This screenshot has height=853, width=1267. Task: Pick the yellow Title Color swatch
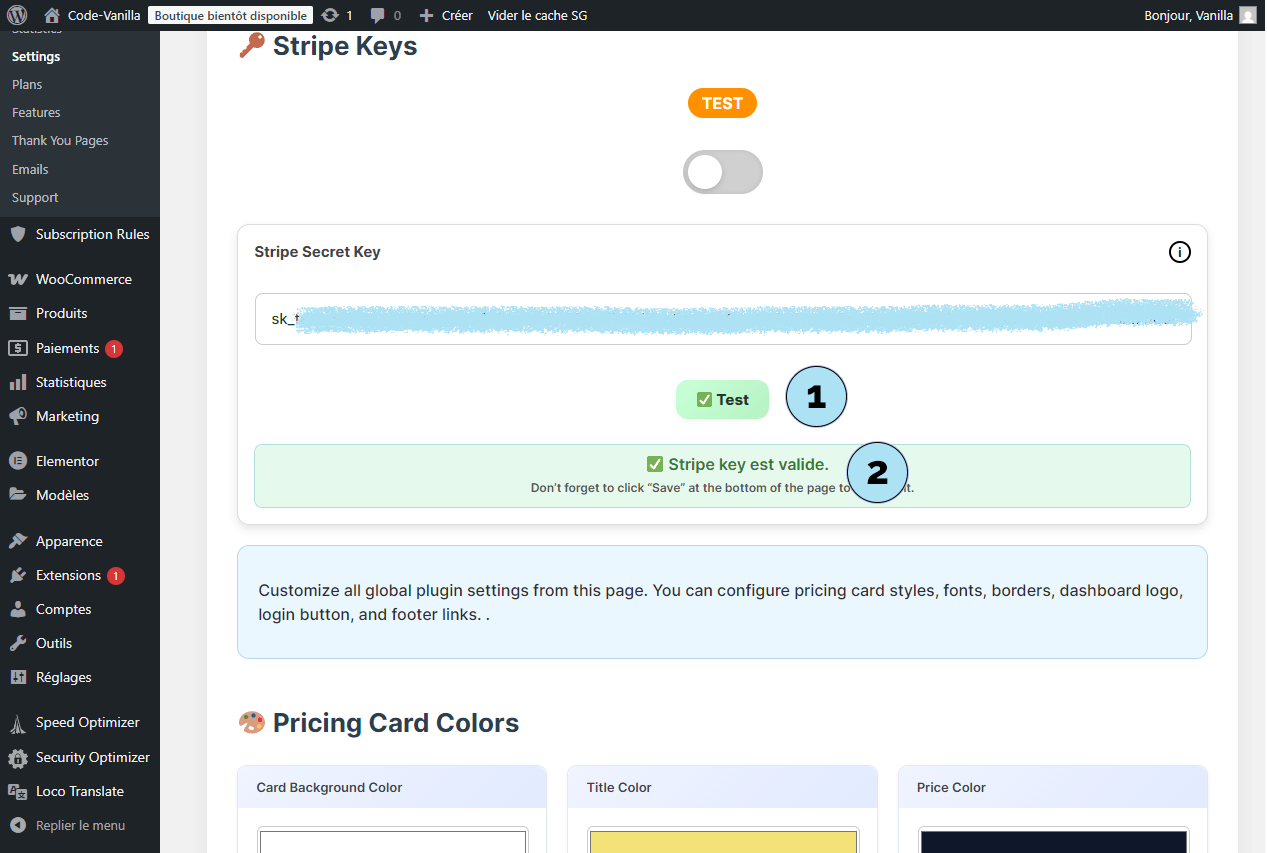(722, 840)
